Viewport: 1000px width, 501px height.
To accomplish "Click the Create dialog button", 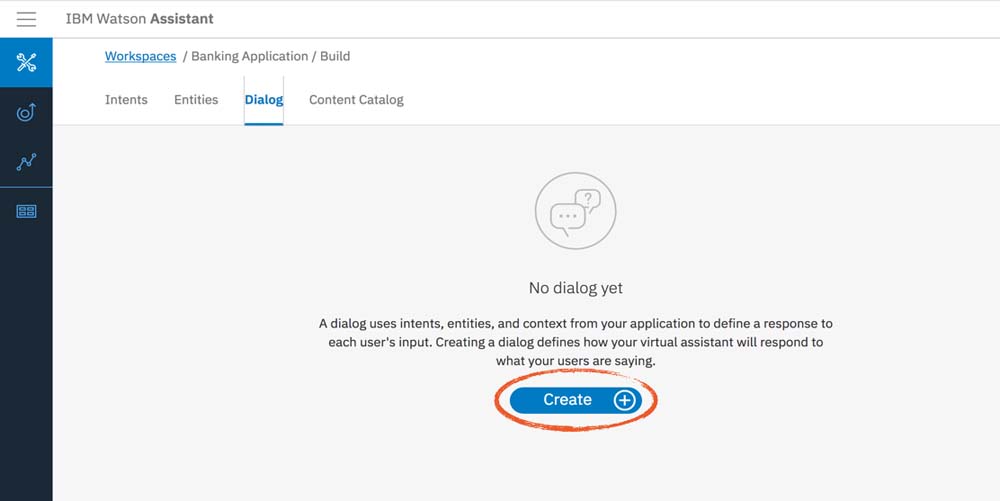I will (568, 400).
